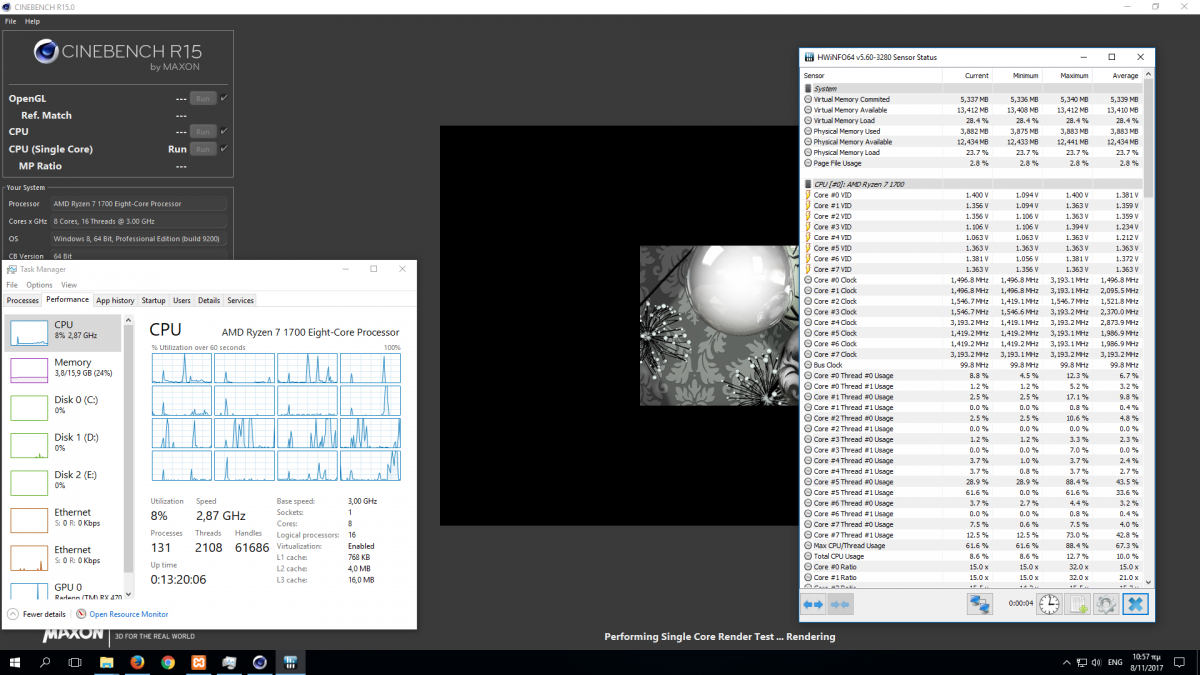This screenshot has height=675, width=1200.
Task: Click network tray icon
Action: coord(1081,663)
